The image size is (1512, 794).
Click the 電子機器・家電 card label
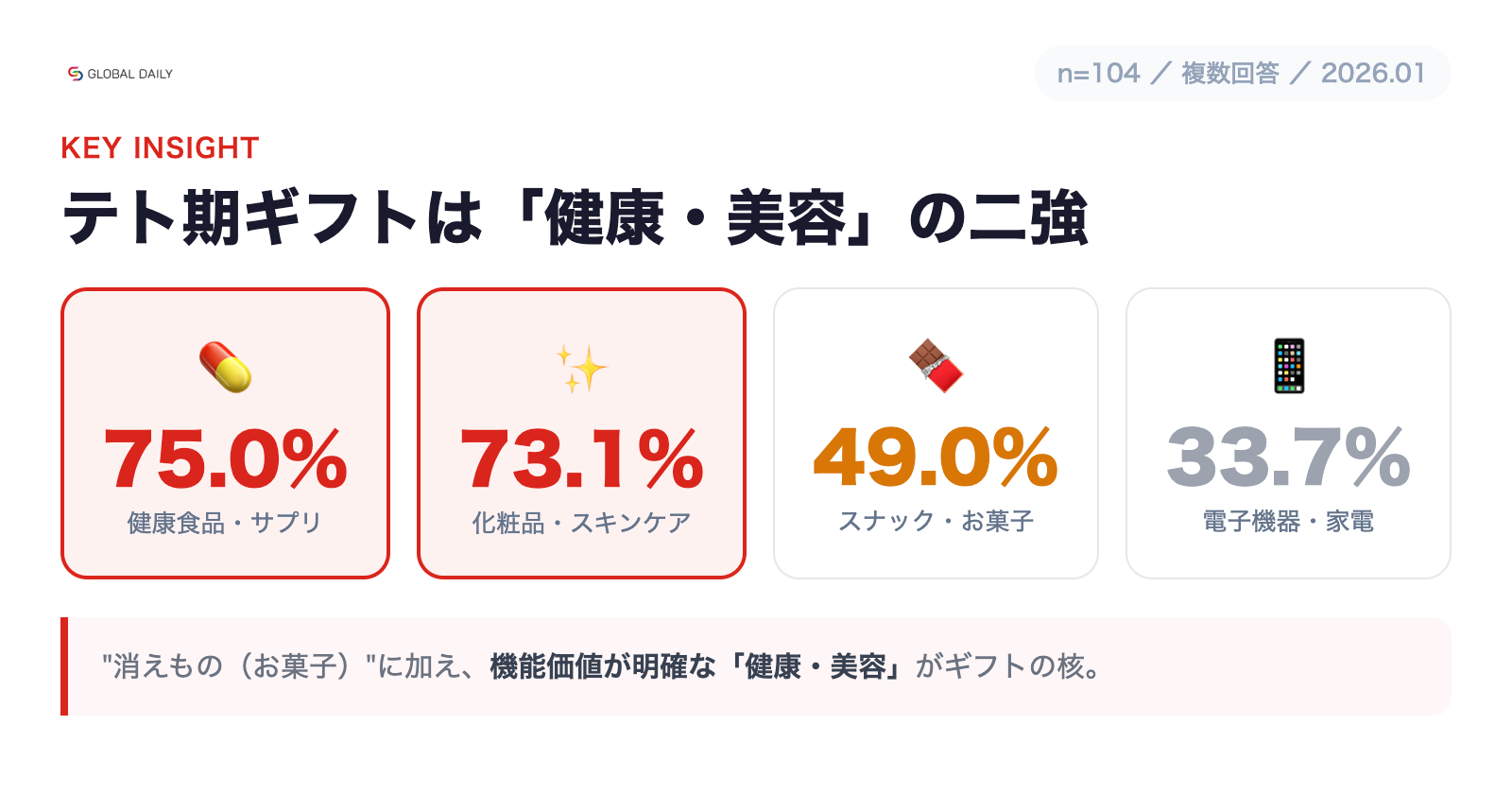coord(1288,521)
